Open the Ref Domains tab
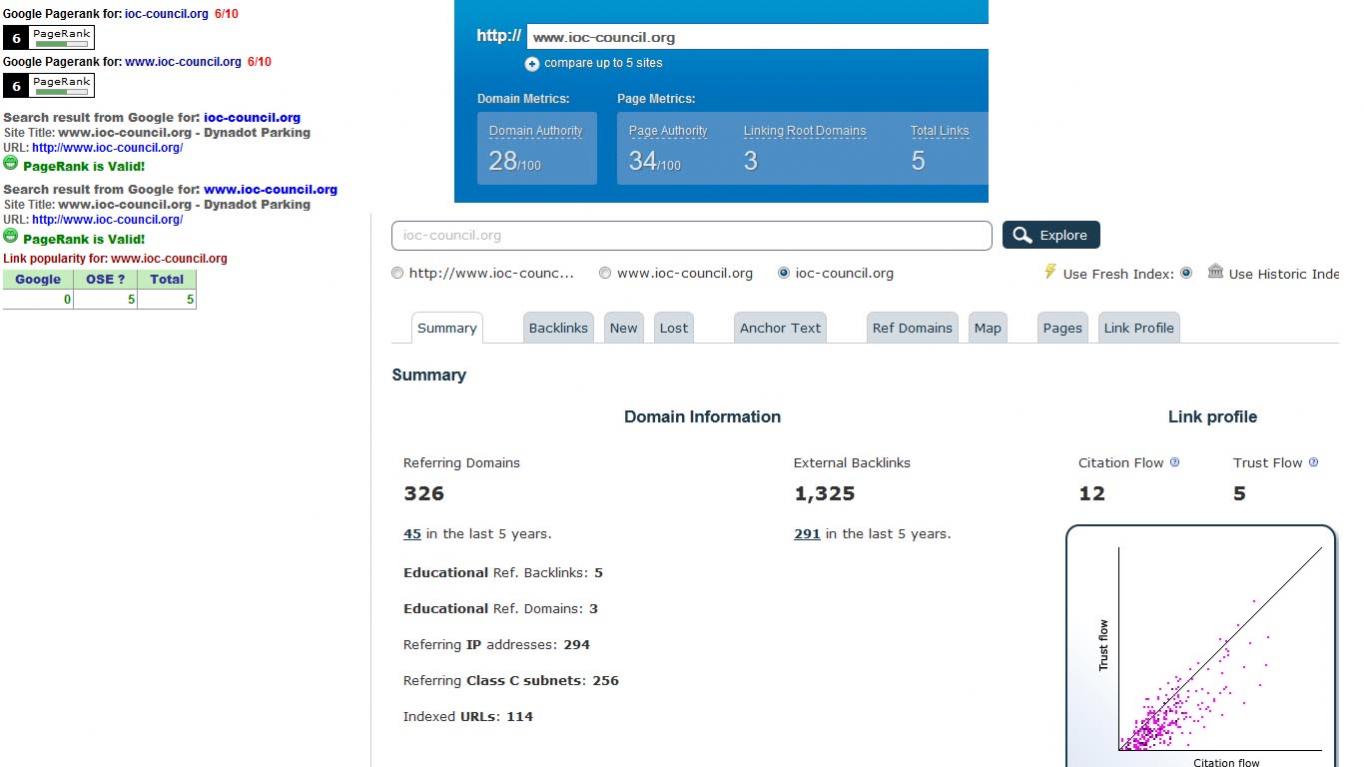The width and height of the screenshot is (1364, 767). (x=912, y=328)
